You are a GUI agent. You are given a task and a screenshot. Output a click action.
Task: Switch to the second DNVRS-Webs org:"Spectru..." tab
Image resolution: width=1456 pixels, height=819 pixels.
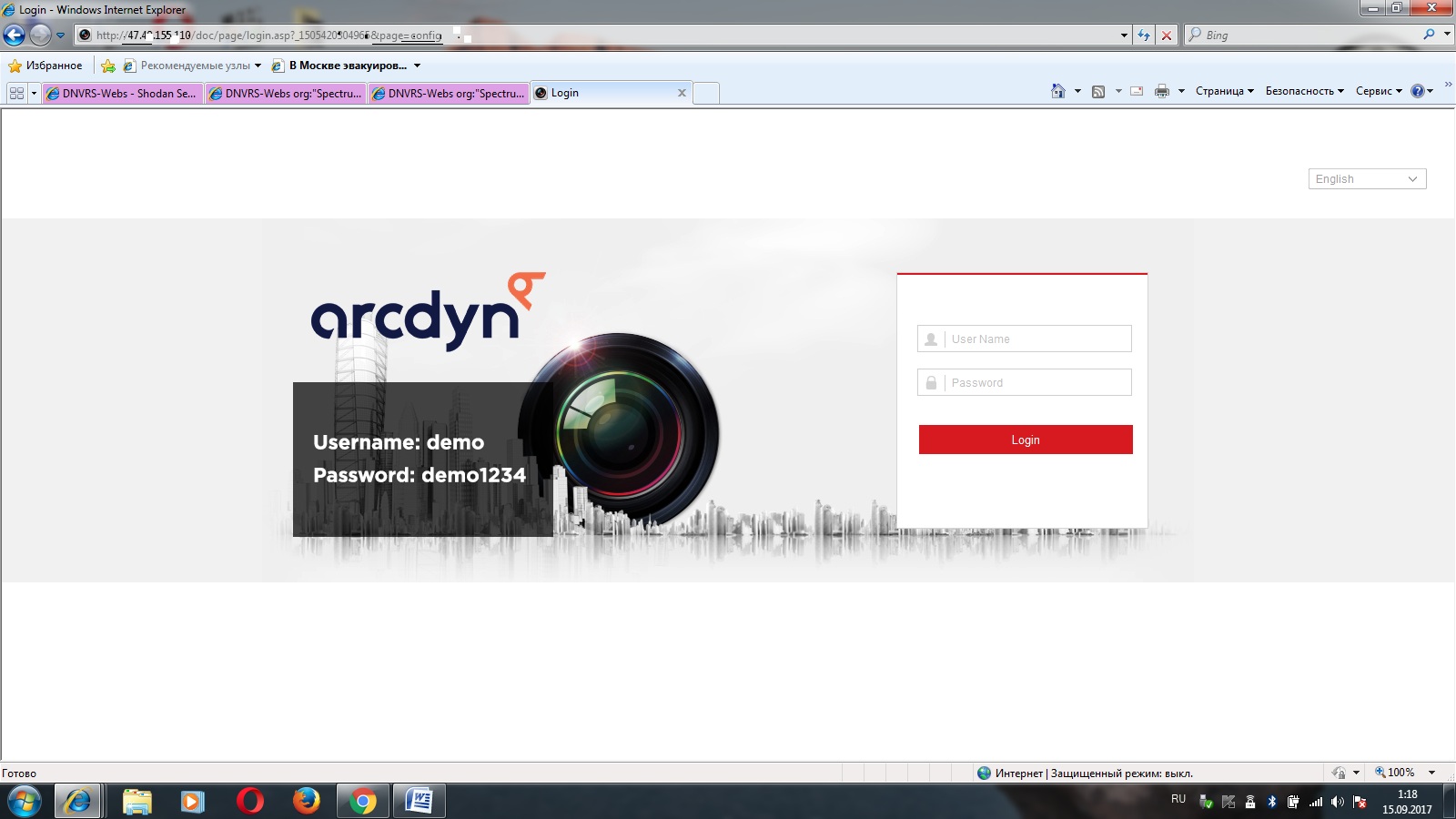tap(286, 93)
